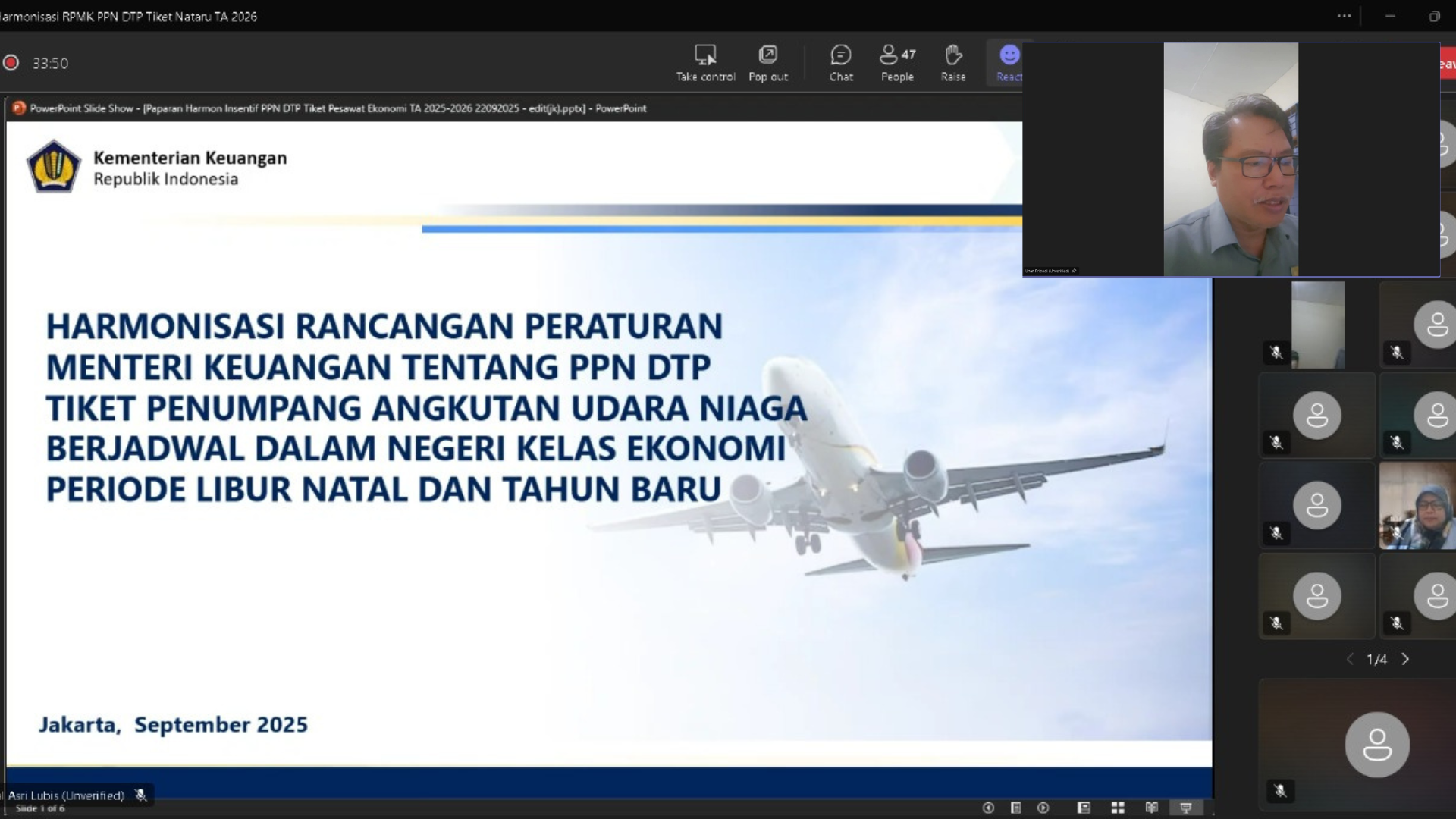The height and width of the screenshot is (819, 1456).
Task: Open the meeting Chat panel
Action: (841, 63)
